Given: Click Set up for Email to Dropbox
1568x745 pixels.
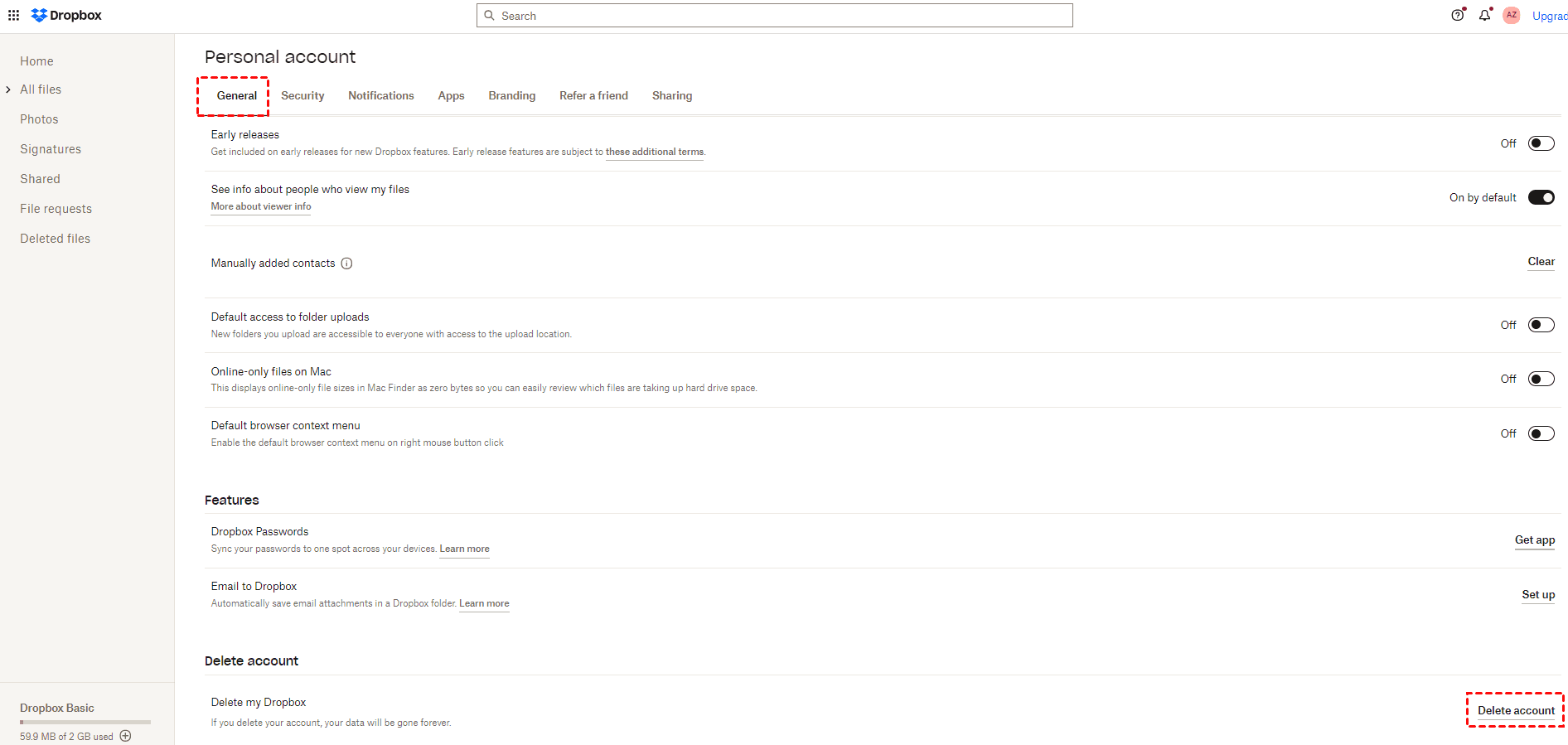Looking at the screenshot, I should 1538,595.
